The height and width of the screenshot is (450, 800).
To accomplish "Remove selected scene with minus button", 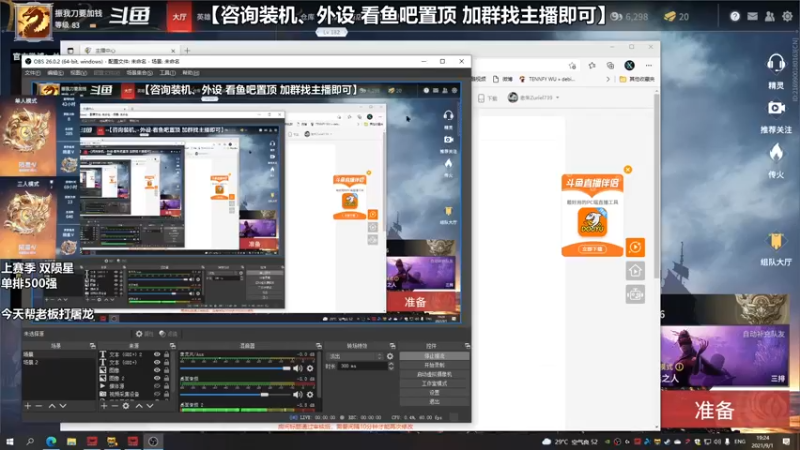I will (39, 406).
